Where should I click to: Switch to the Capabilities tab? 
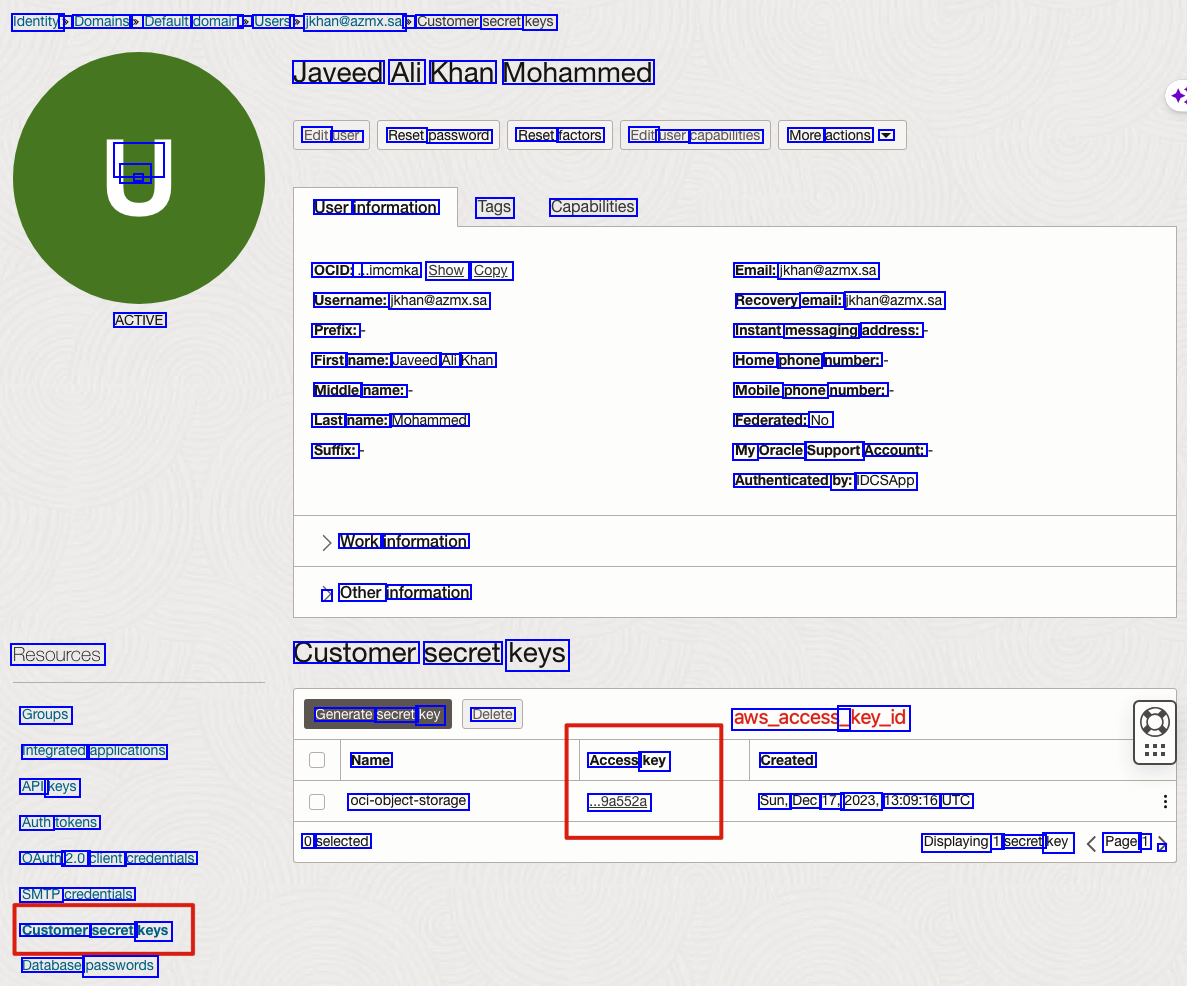(592, 207)
